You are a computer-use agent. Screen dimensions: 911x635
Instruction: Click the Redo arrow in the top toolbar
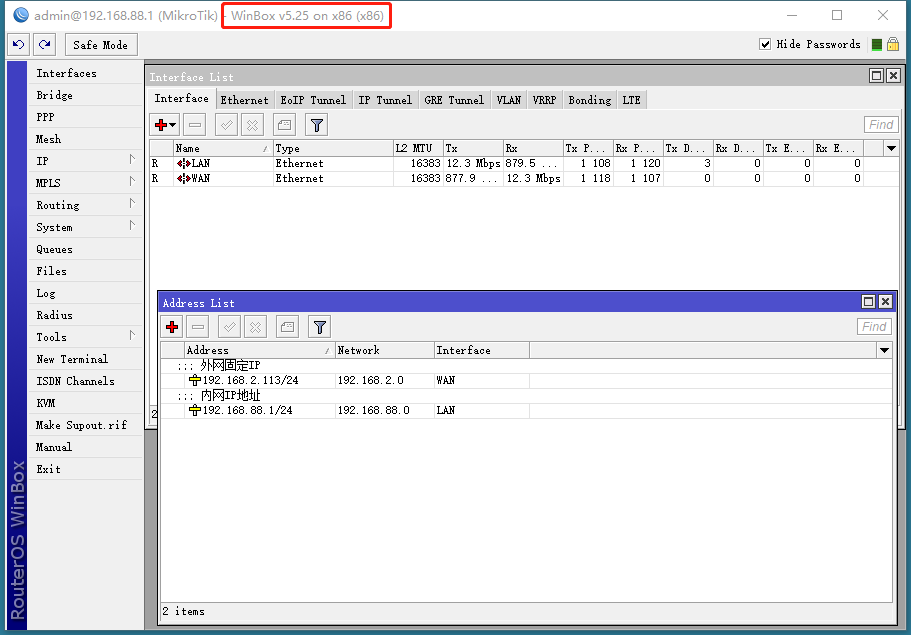(x=45, y=45)
